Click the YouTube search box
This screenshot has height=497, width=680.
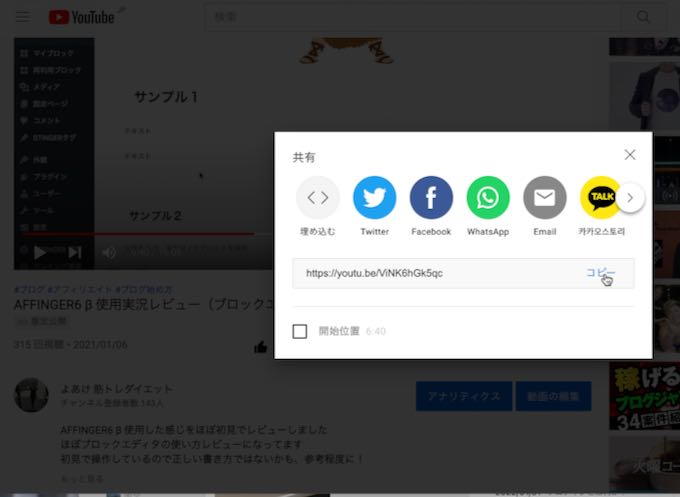pos(413,17)
